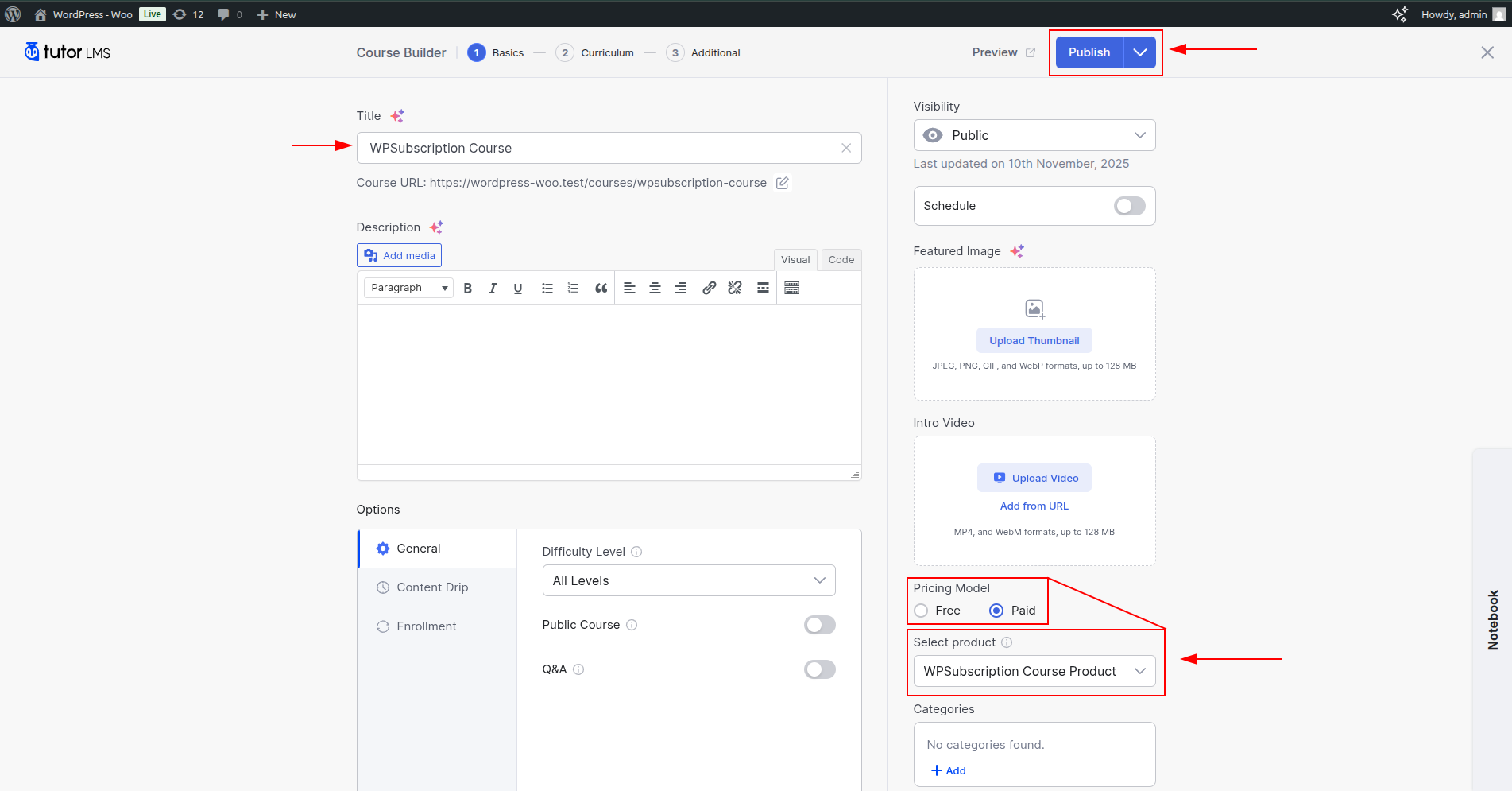Click the Add from URL link
The width and height of the screenshot is (1512, 791).
pos(1034,506)
